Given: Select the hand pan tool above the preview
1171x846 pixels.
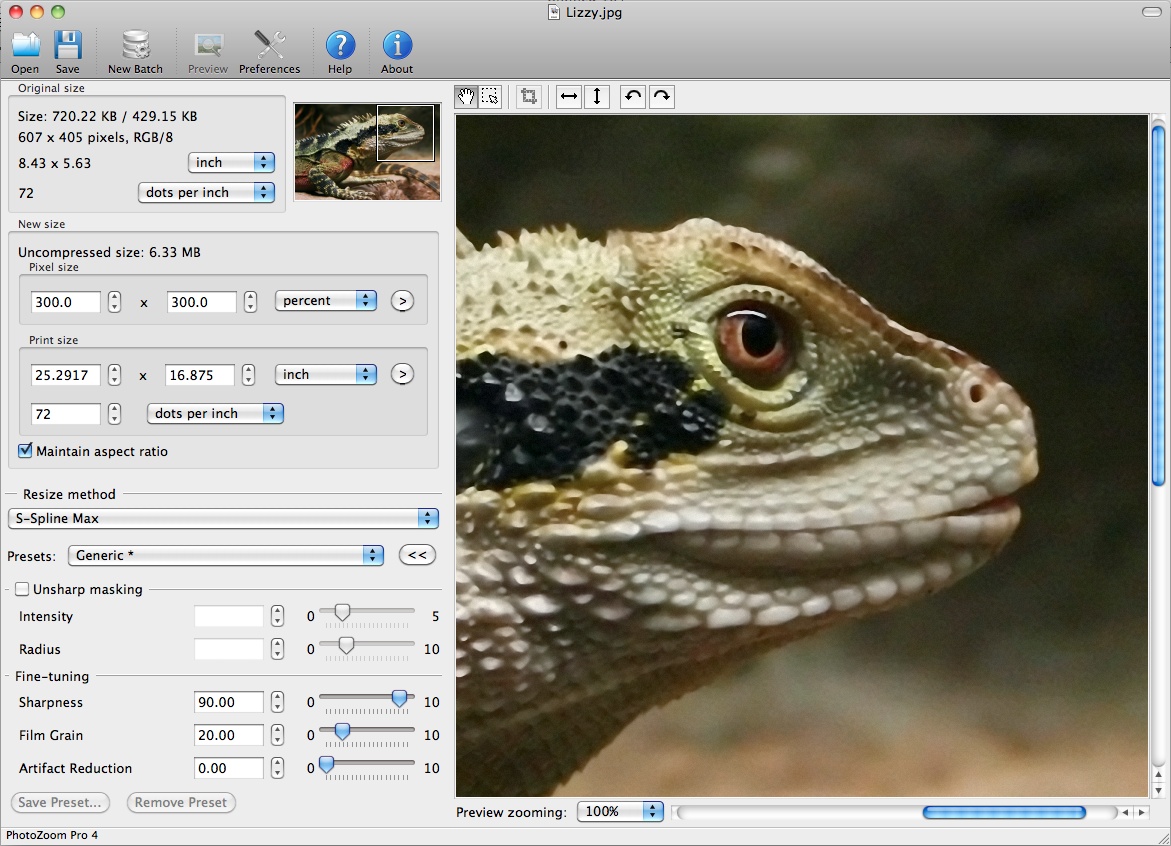Looking at the screenshot, I should pos(465,96).
